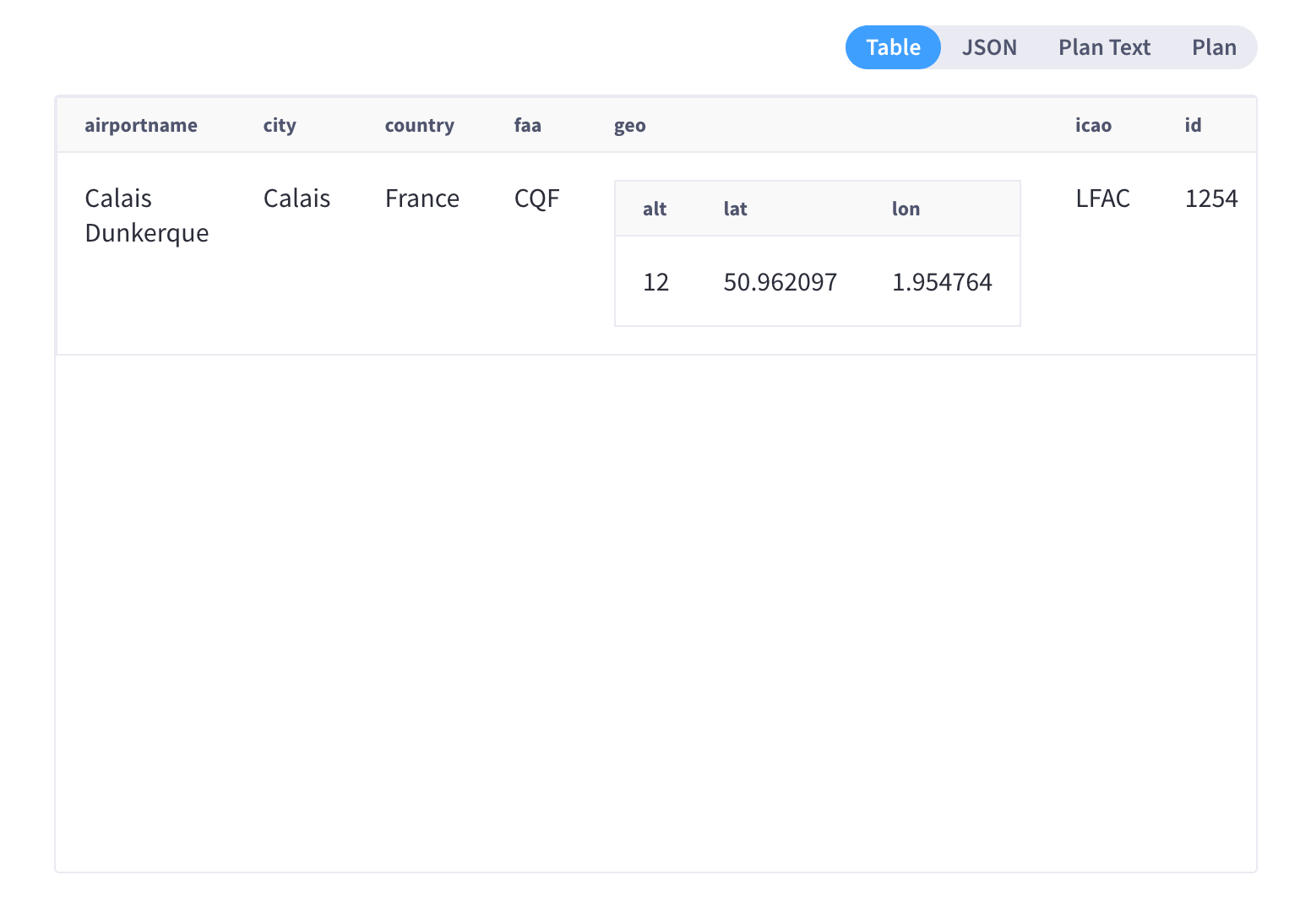1311x924 pixels.
Task: Select the Calais Dunkerque airport name cell
Action: click(146, 215)
